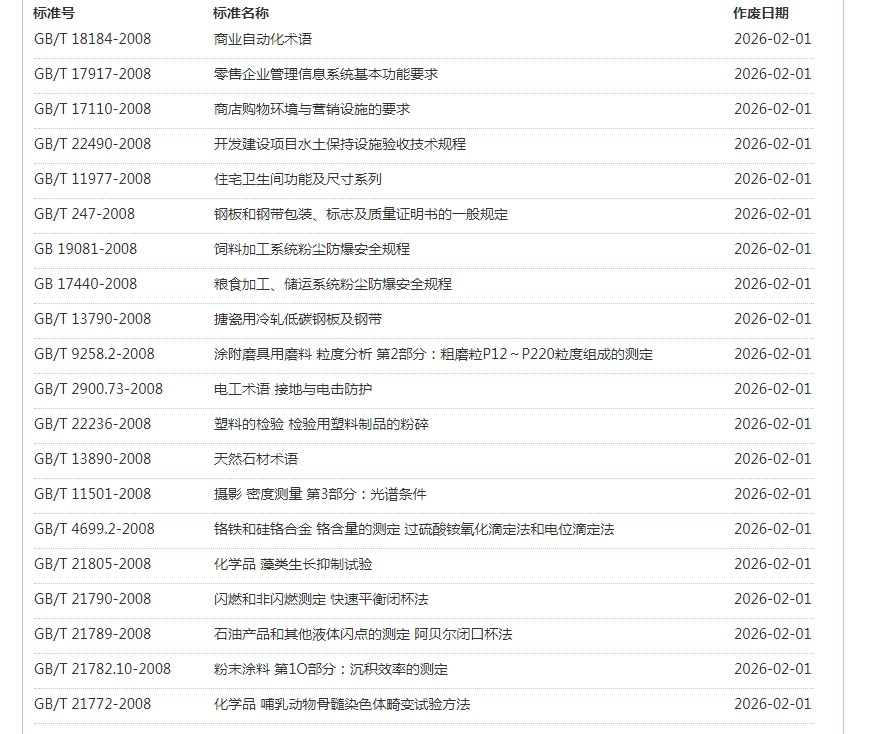The width and height of the screenshot is (871, 734).
Task: Click GB 17440-2008 standard number
Action: (x=85, y=284)
